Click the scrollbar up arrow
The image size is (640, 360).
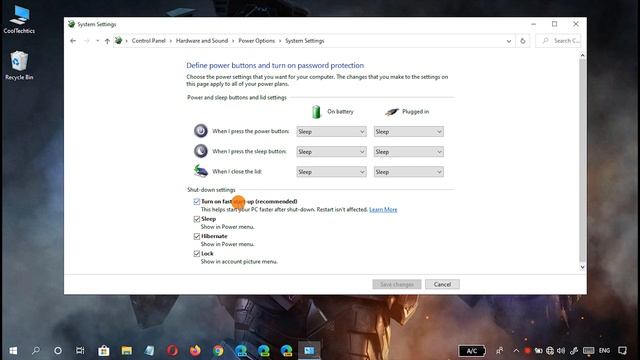click(x=582, y=55)
